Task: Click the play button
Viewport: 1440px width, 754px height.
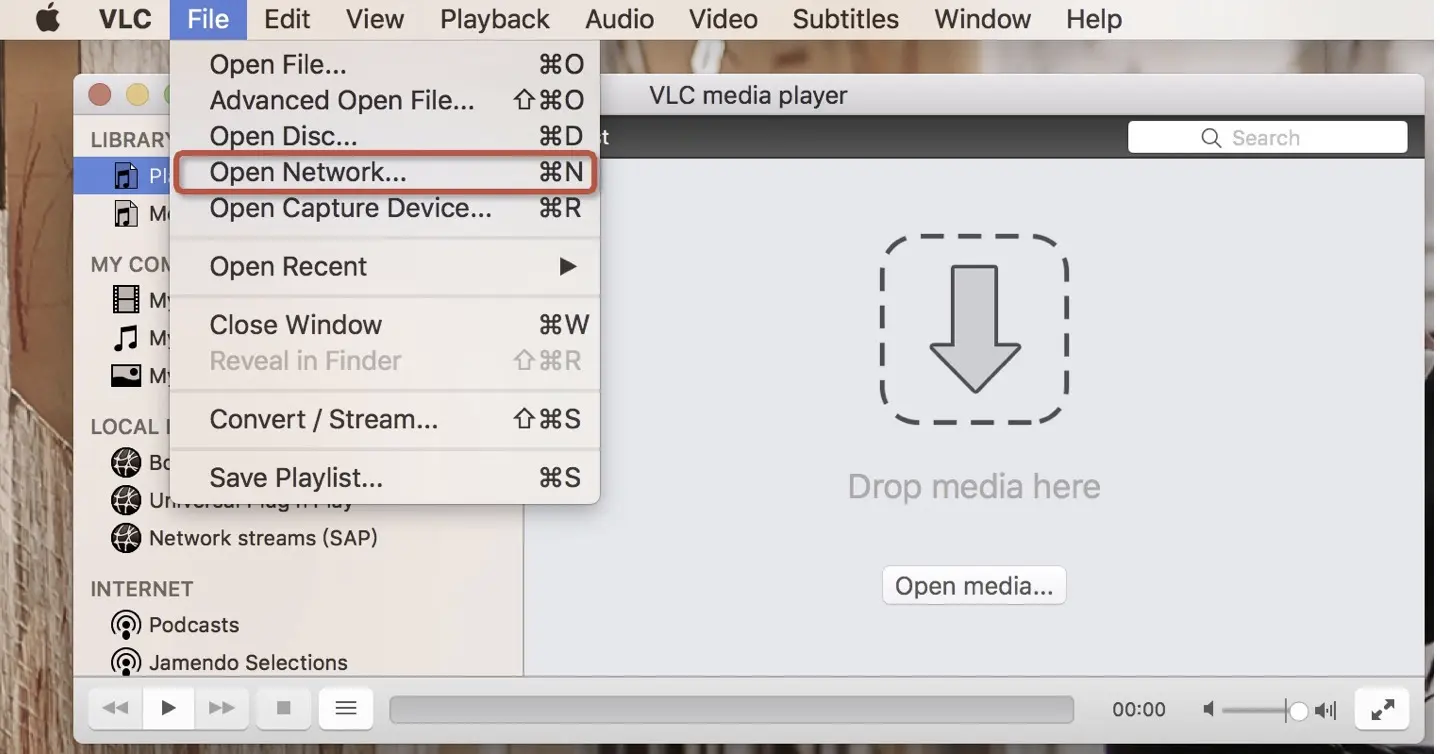Action: click(168, 708)
